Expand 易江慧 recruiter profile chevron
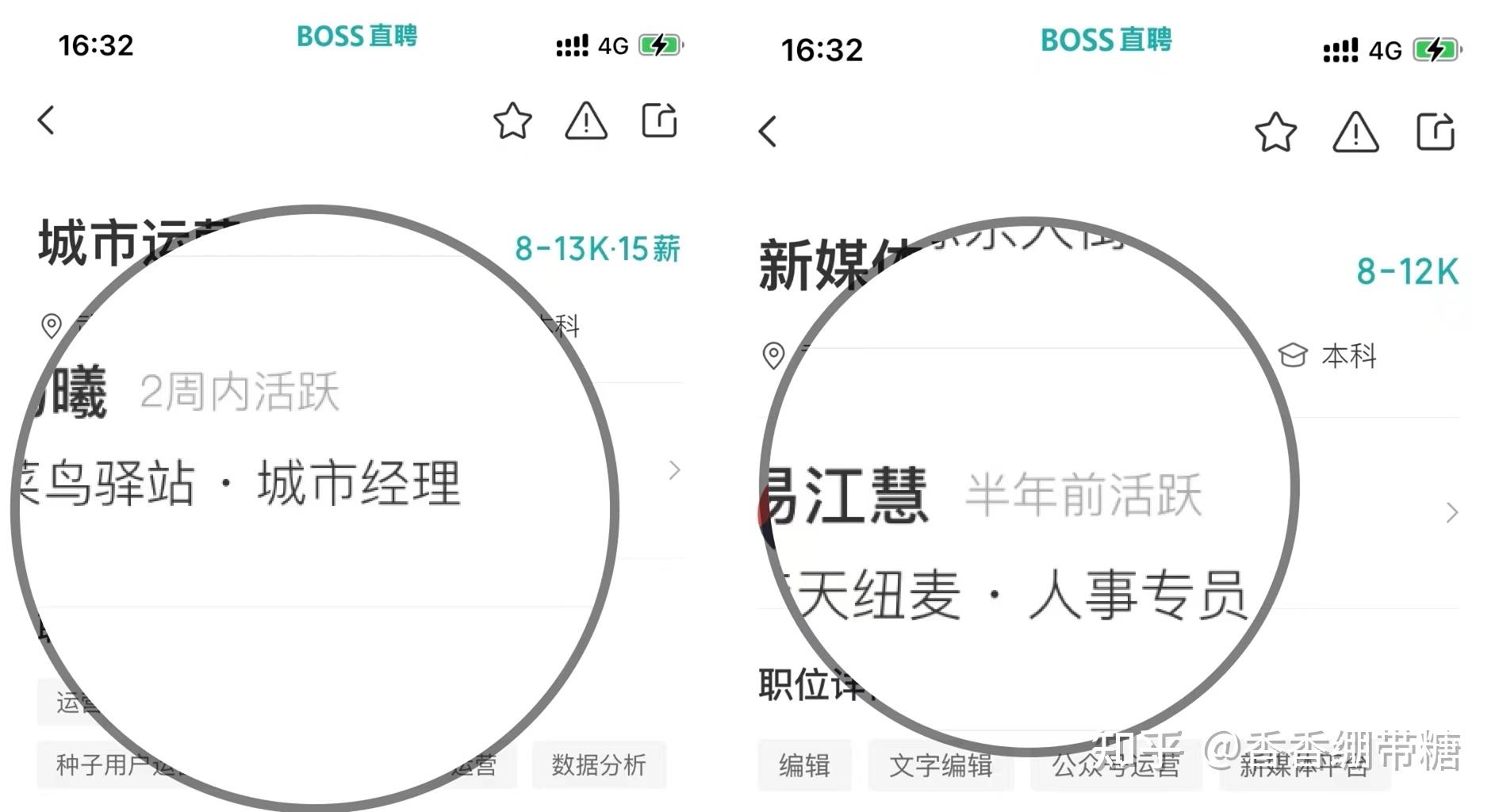This screenshot has height=812, width=1499. tap(1452, 513)
